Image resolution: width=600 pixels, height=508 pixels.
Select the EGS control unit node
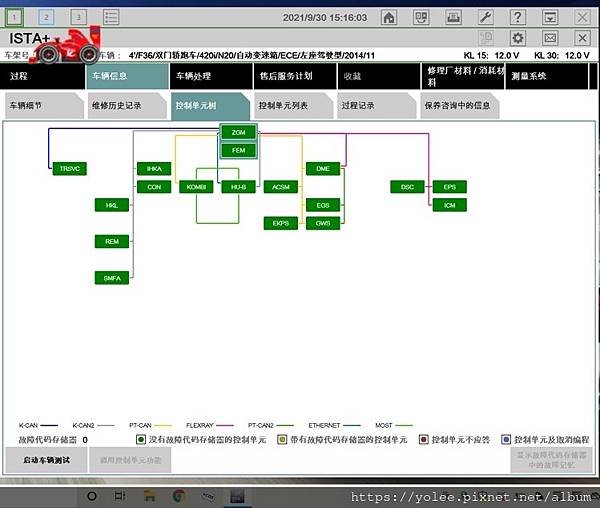coord(323,205)
